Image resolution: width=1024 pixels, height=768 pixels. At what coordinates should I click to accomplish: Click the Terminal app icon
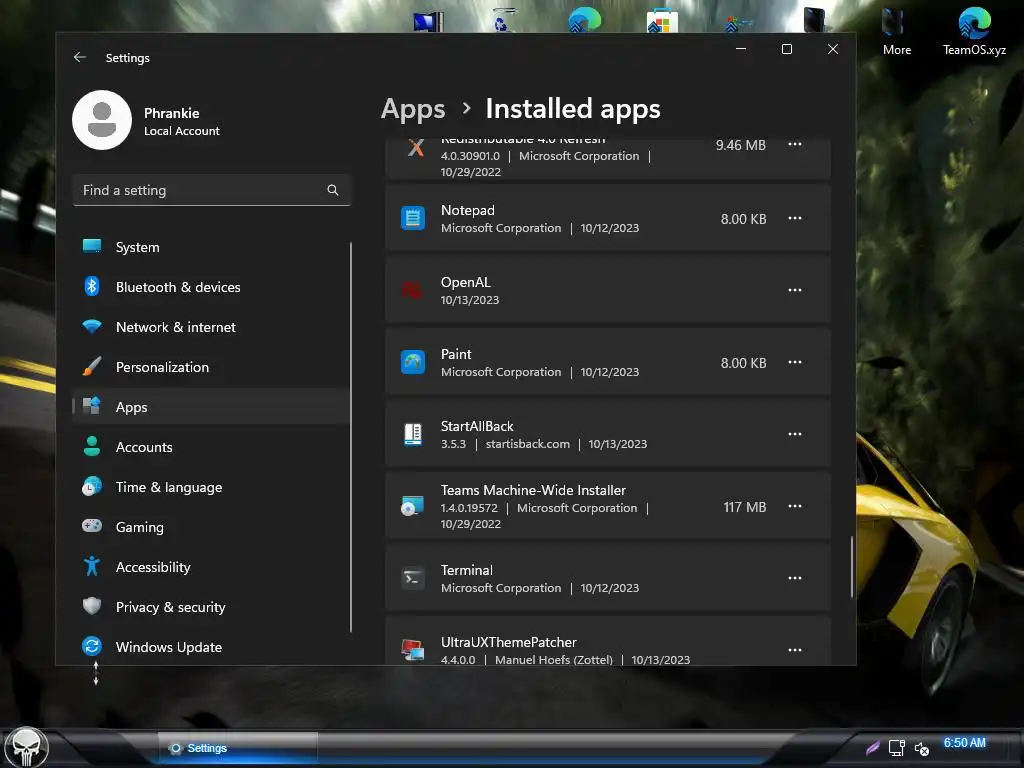pos(413,578)
